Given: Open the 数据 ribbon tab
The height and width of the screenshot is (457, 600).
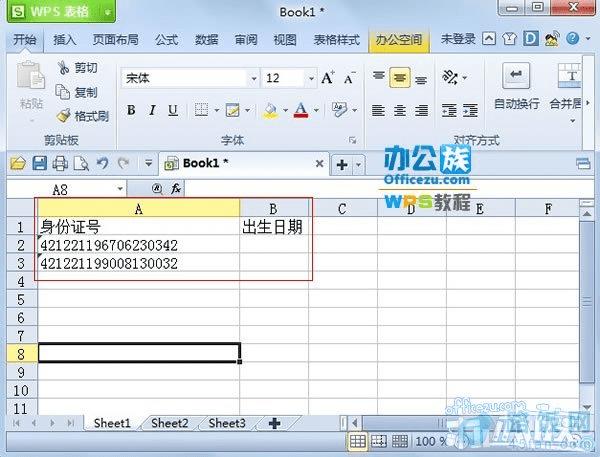Looking at the screenshot, I should (206, 39).
